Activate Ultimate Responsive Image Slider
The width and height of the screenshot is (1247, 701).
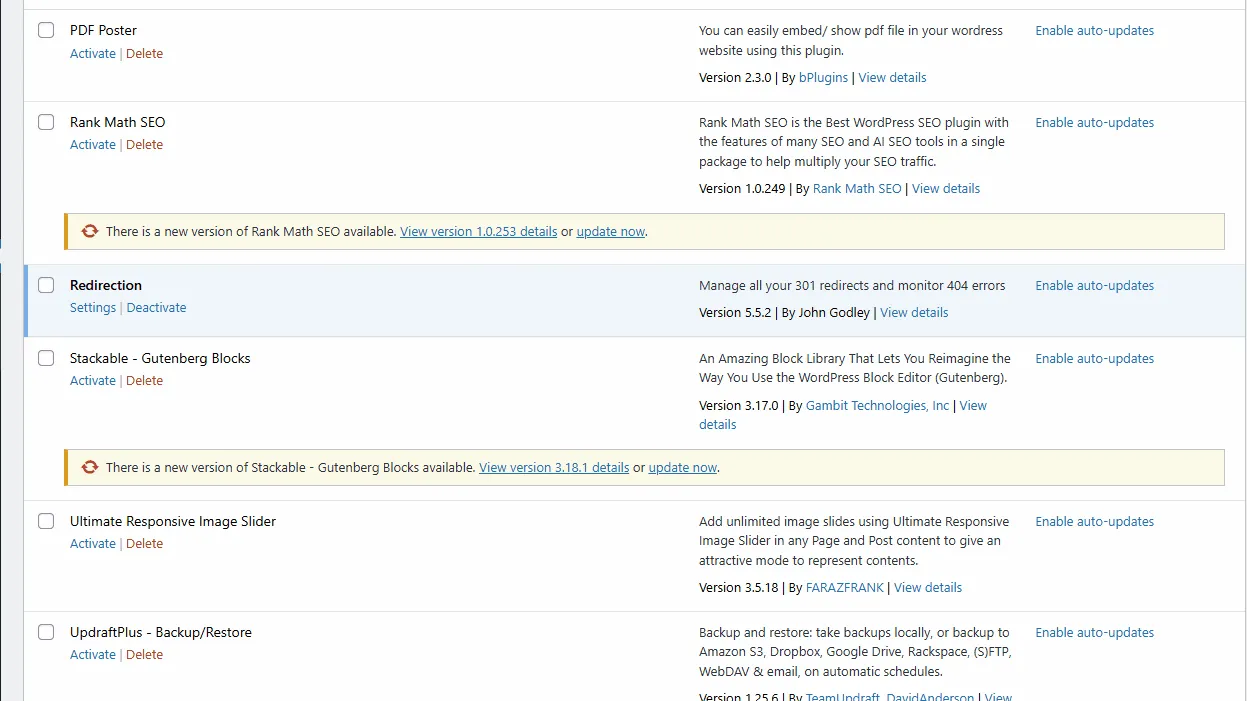click(x=92, y=543)
